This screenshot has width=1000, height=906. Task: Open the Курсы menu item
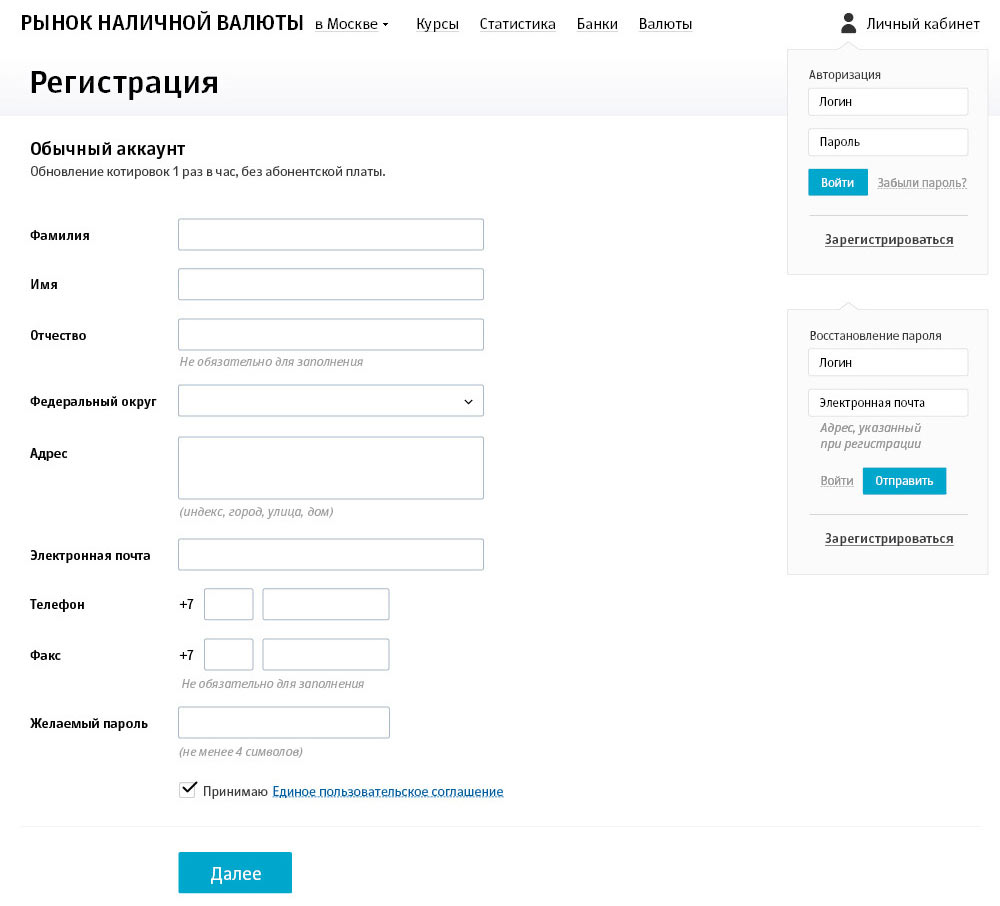pyautogui.click(x=437, y=24)
